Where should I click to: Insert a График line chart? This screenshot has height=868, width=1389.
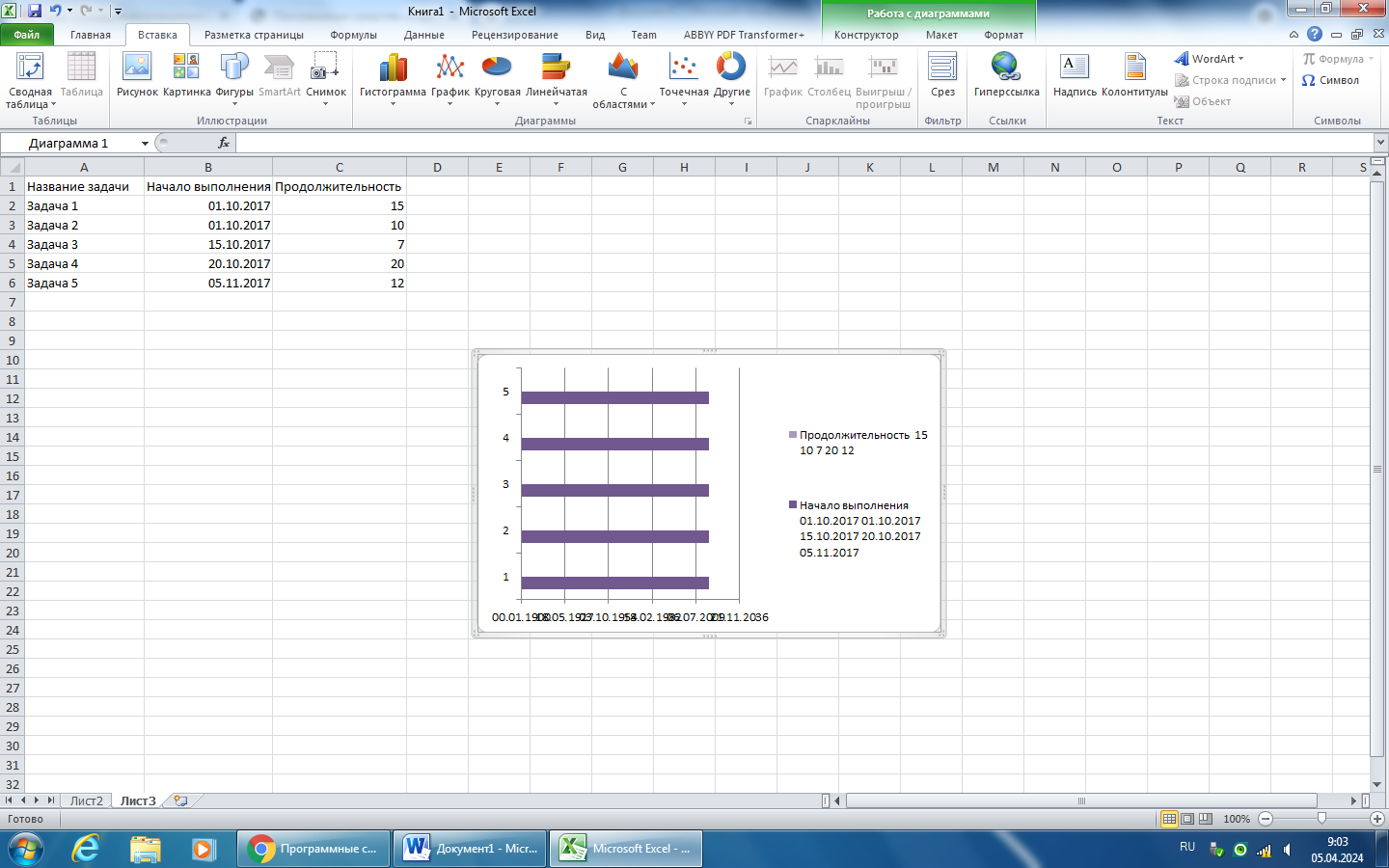coord(450,79)
